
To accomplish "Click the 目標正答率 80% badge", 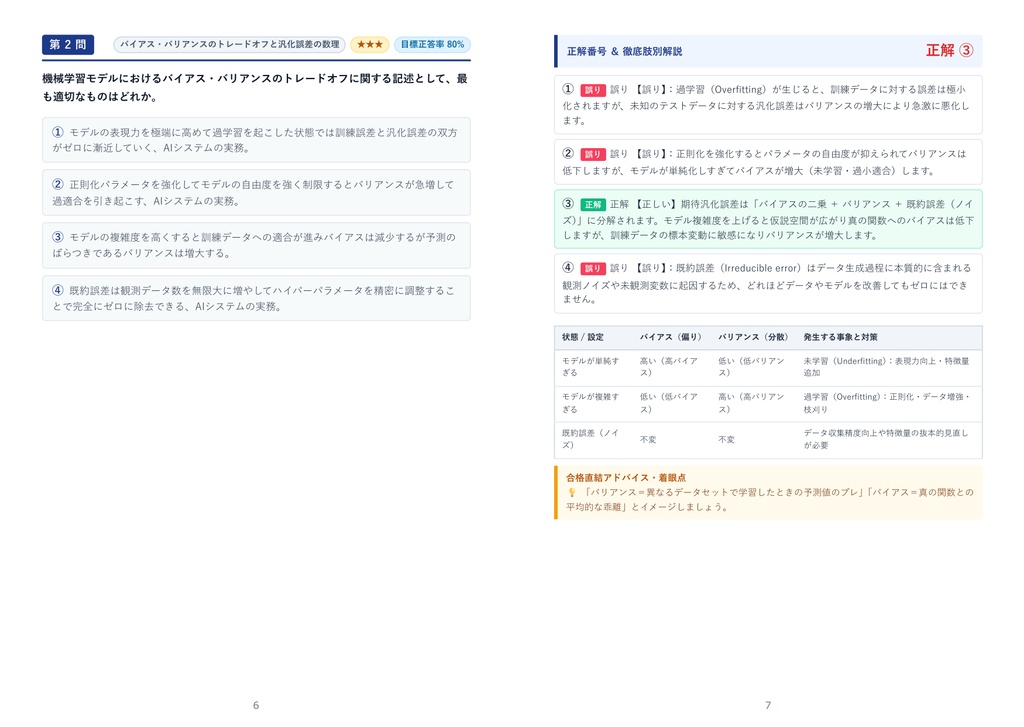I will tap(432, 44).
